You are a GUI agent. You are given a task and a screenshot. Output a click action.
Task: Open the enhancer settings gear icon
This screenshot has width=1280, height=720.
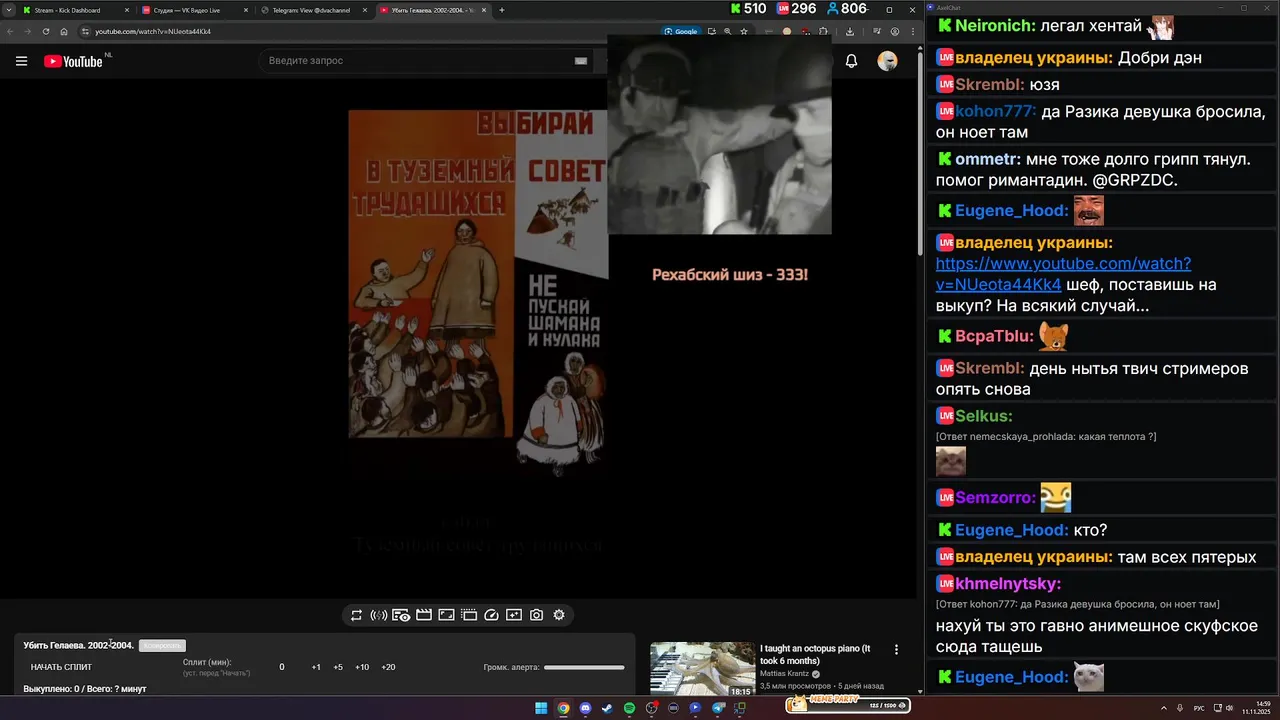(559, 615)
